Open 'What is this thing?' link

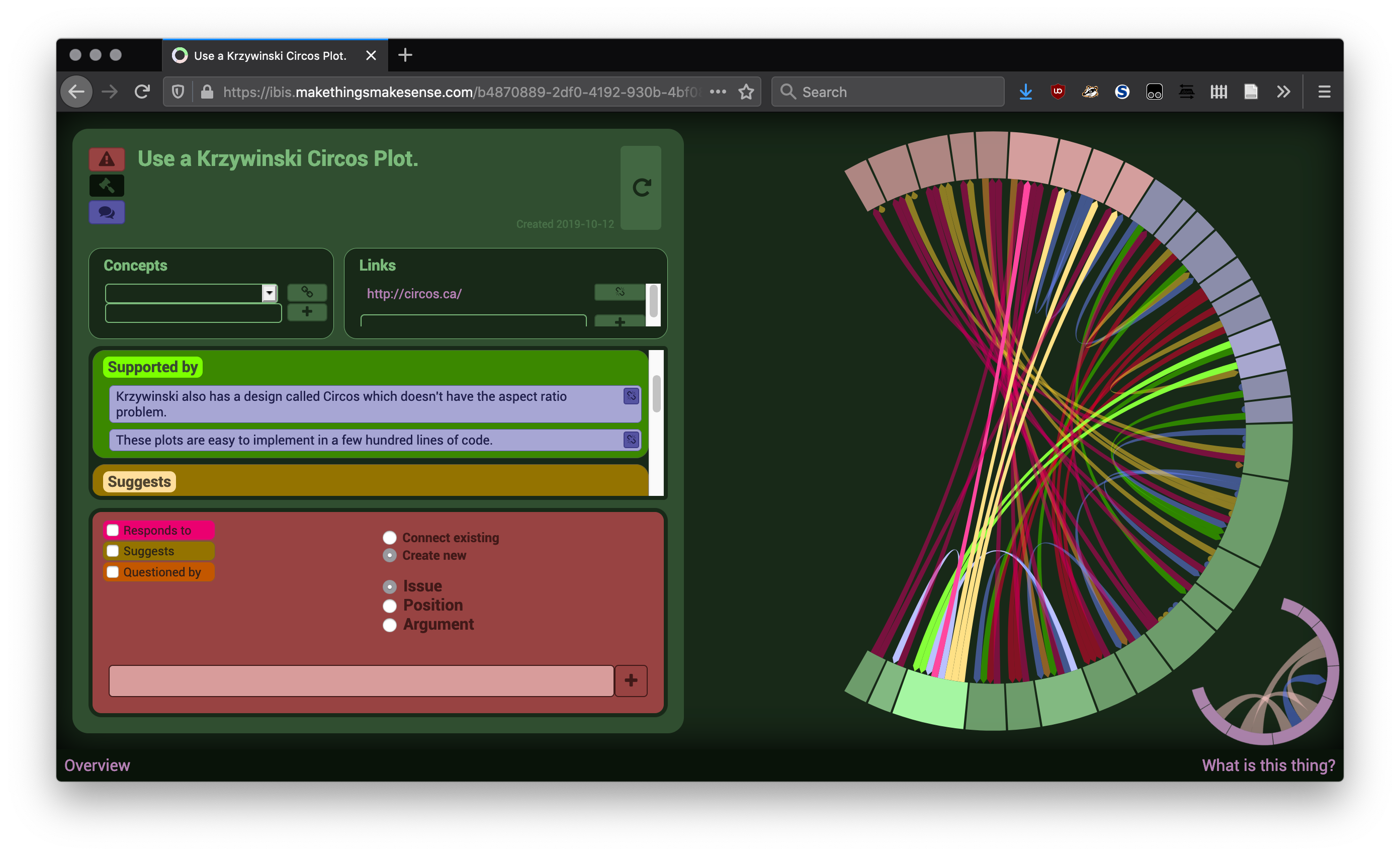click(x=1268, y=765)
